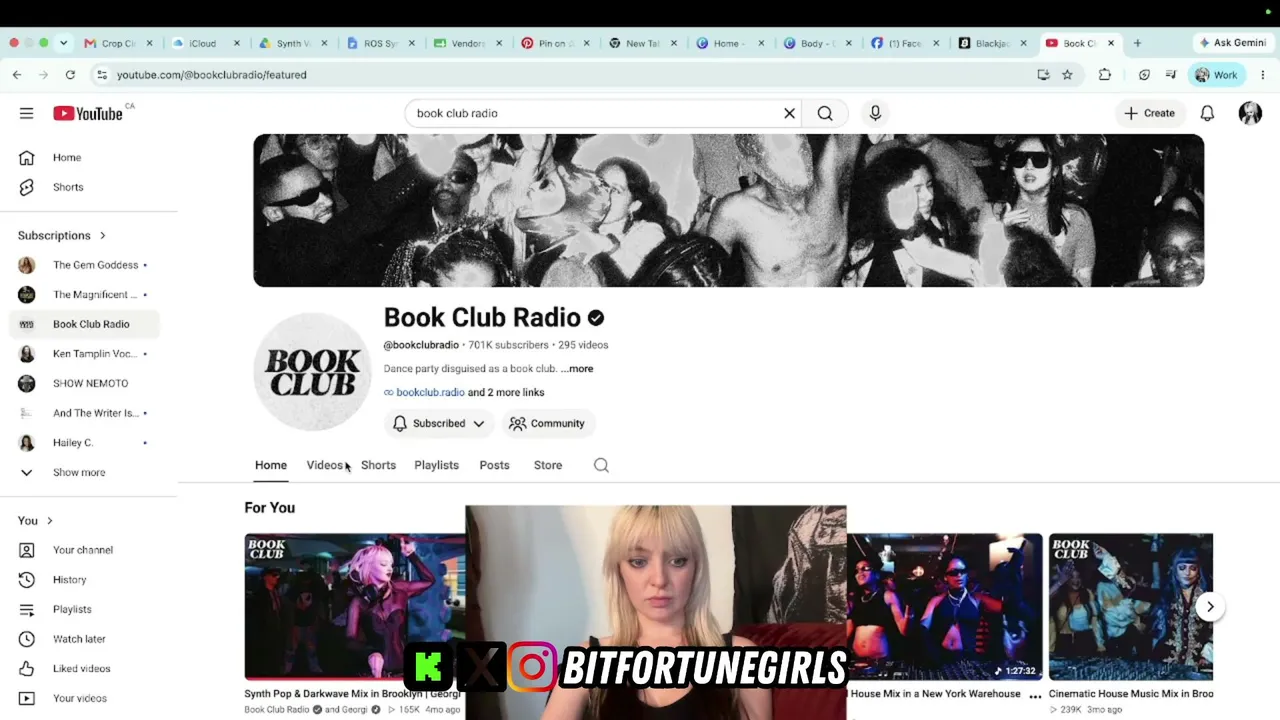Select the channel Home tab
Viewport: 1280px width, 720px height.
point(271,465)
